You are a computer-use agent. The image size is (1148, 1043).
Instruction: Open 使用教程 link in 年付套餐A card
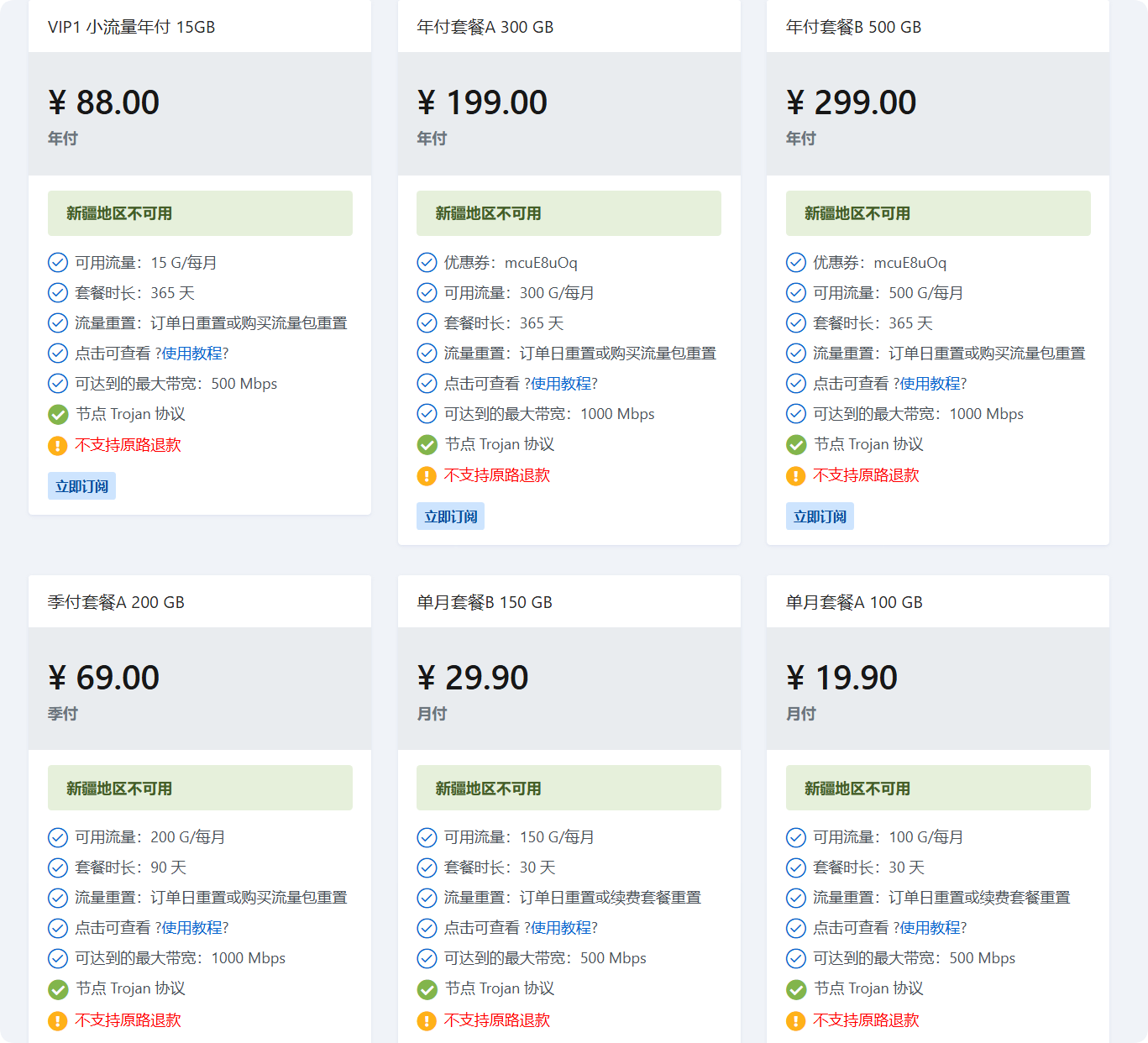click(561, 384)
